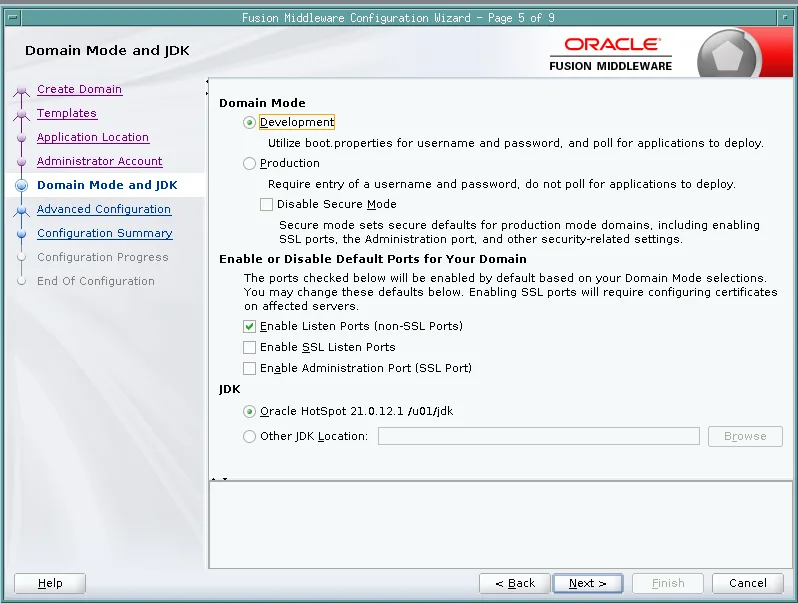Go to the Create Domain step

tap(79, 89)
